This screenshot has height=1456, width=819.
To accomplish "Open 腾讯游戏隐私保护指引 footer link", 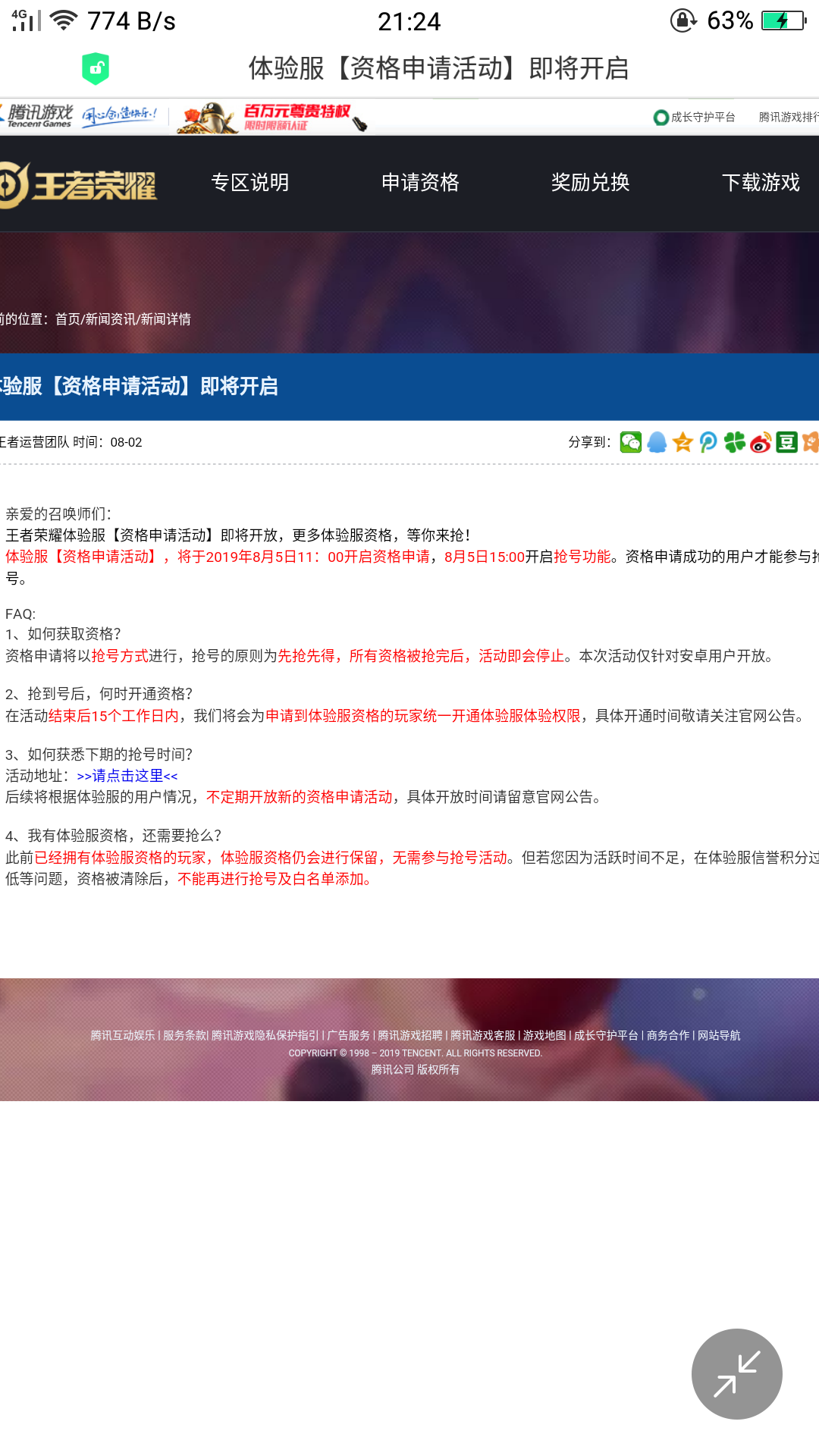I will [265, 1036].
